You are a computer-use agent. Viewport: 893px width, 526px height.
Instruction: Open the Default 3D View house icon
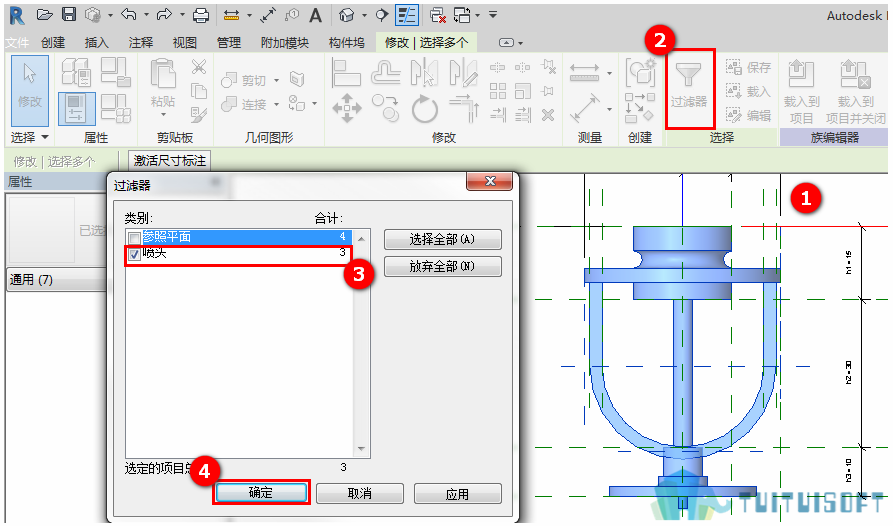(346, 15)
